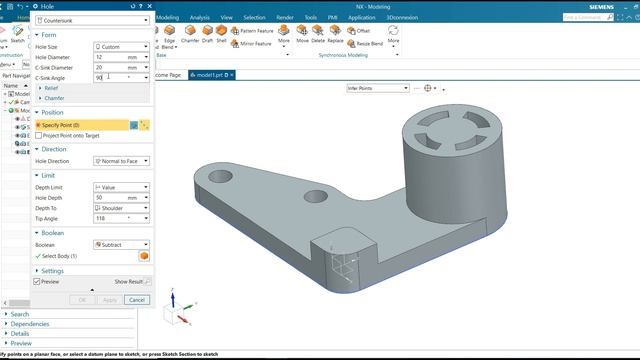Click the Find a Command search icon
640x360 pixels.
[x=609, y=17]
